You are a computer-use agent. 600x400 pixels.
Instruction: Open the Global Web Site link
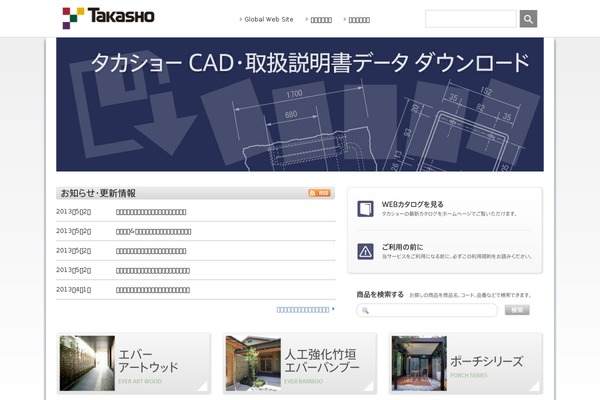click(268, 19)
